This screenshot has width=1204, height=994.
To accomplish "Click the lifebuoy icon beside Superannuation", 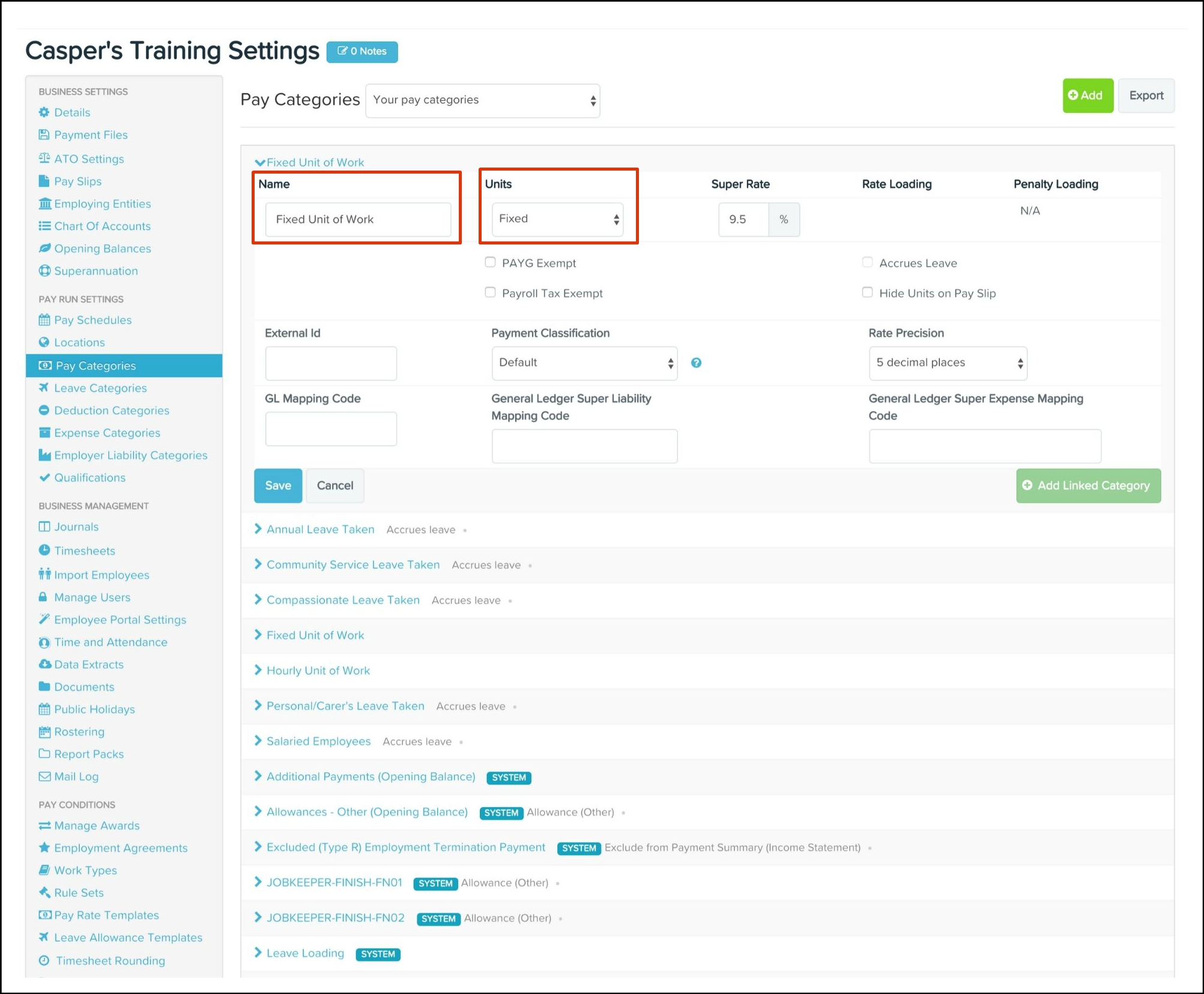I will pyautogui.click(x=44, y=271).
